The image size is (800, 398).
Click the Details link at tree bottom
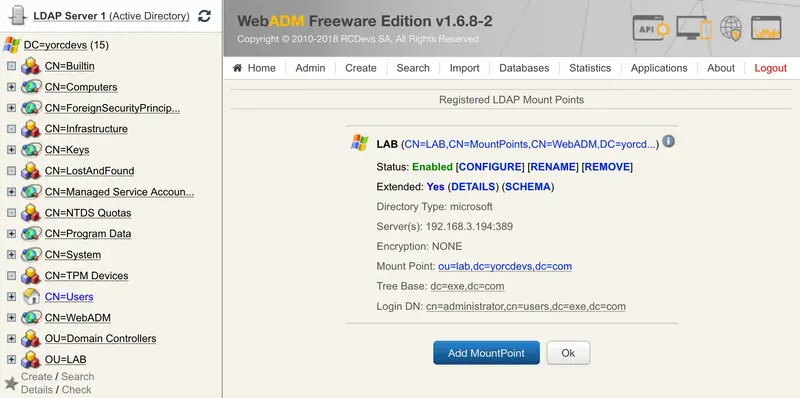tap(37, 390)
